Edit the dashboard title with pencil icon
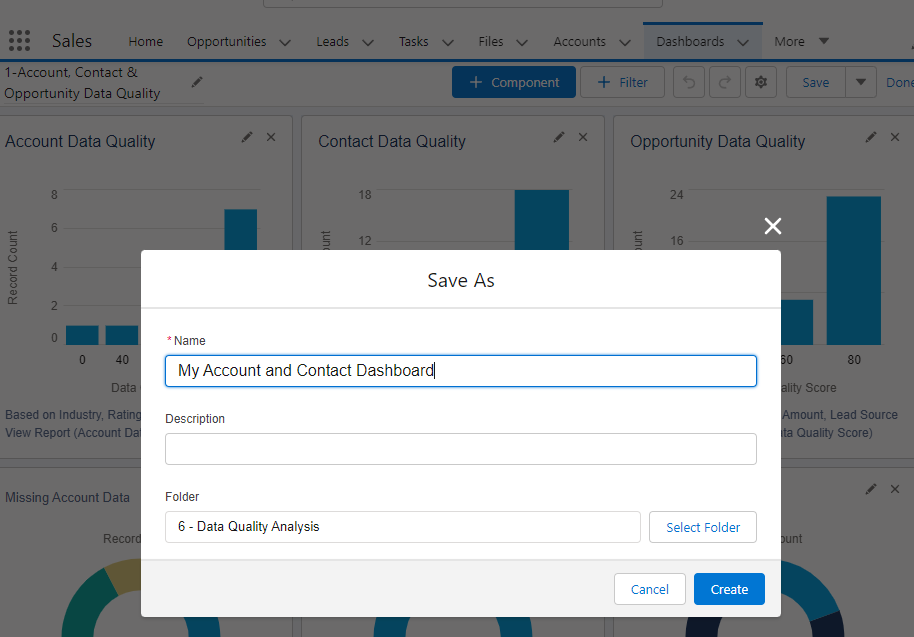 [x=197, y=82]
